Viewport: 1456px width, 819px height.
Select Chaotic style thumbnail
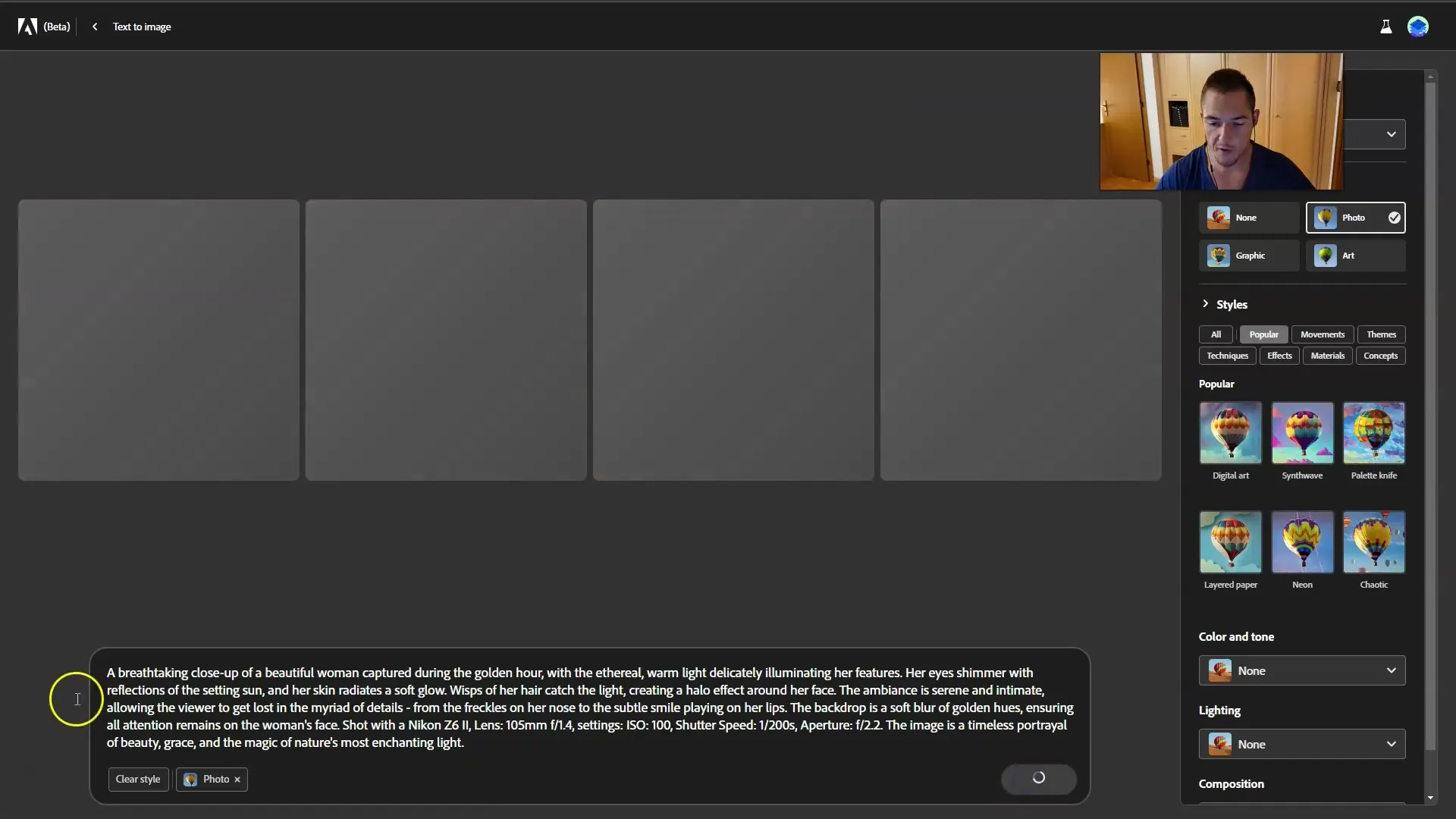[1374, 541]
